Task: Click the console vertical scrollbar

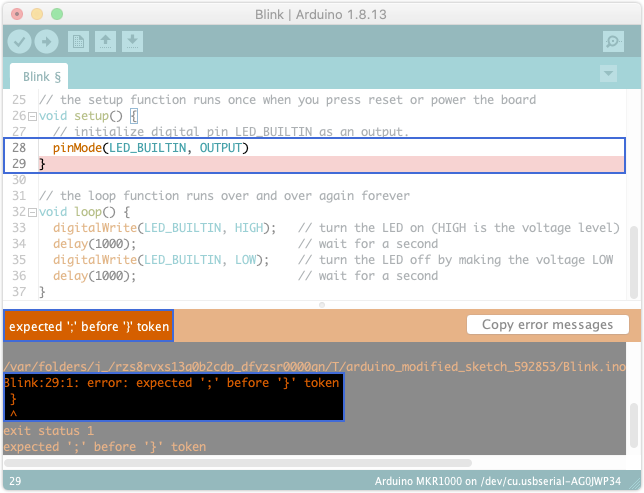Action: coord(634,426)
